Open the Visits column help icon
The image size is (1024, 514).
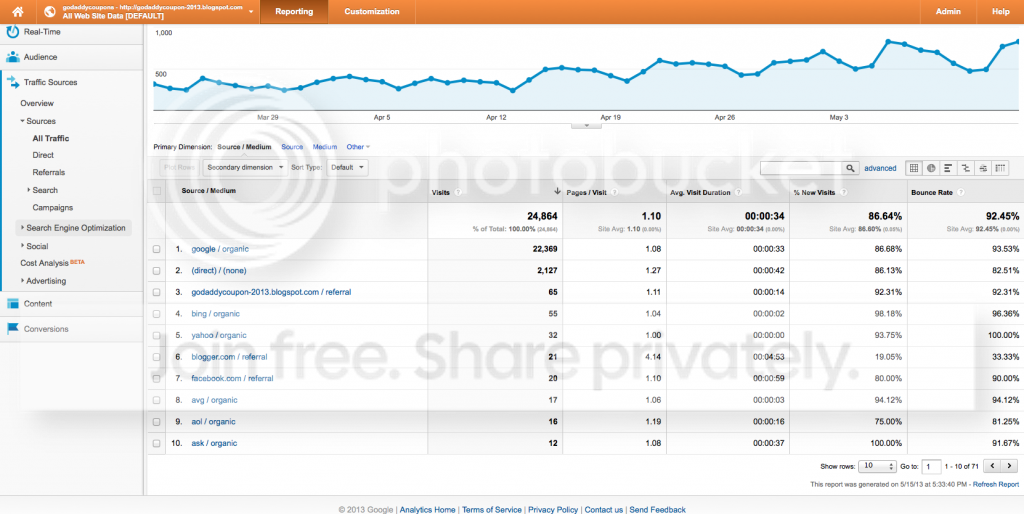point(458,193)
